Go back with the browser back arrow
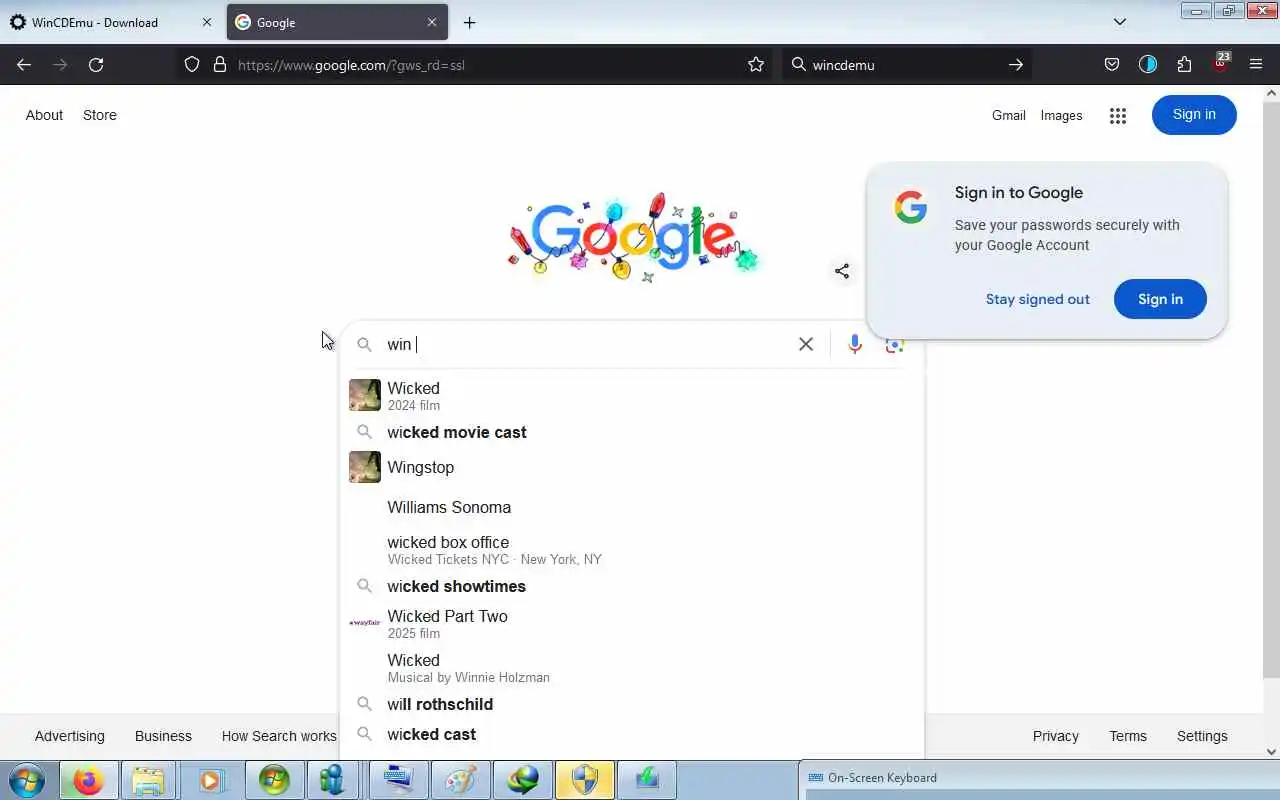This screenshot has width=1280, height=800. 24,65
